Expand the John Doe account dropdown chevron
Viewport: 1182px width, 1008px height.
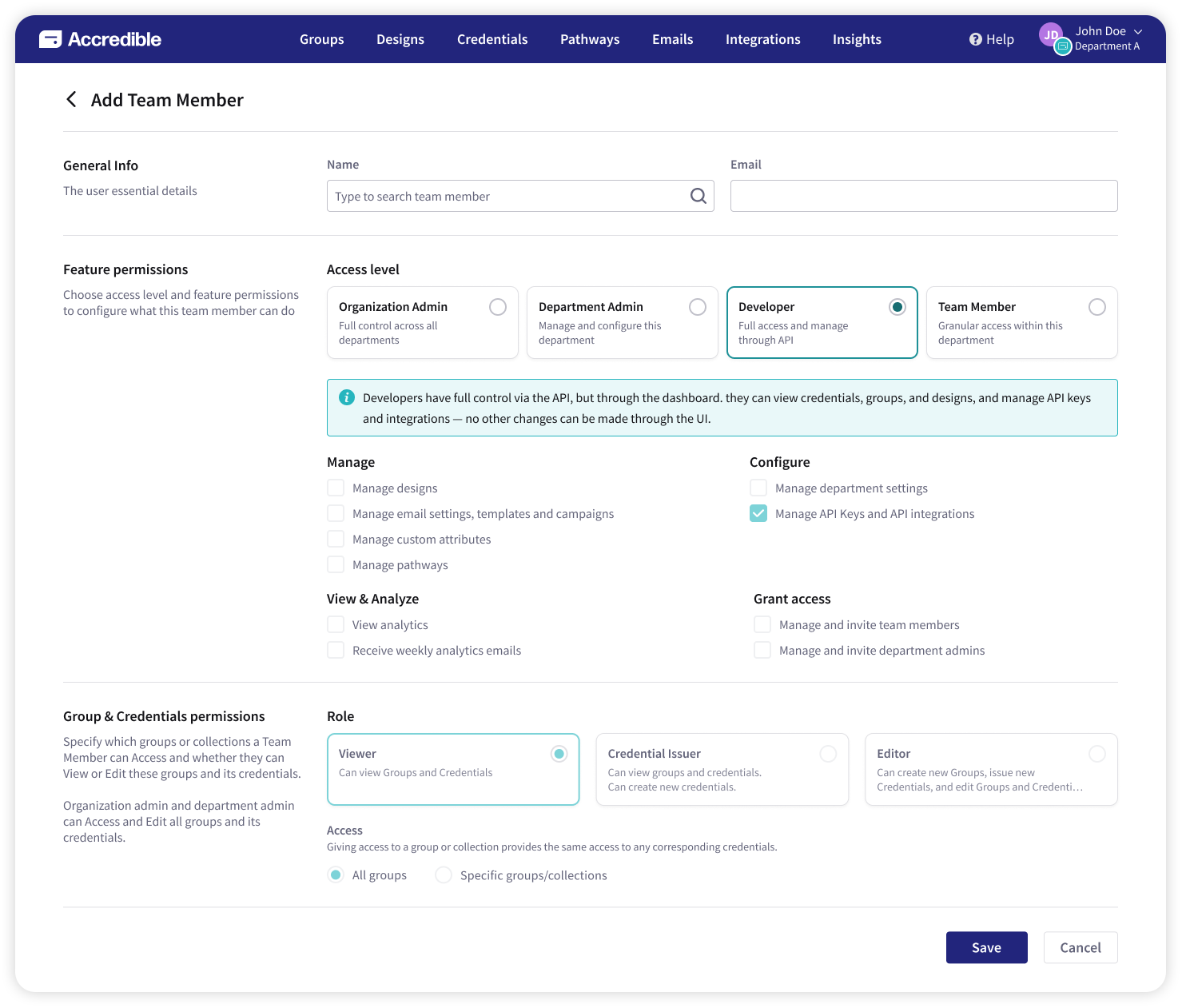1138,31
